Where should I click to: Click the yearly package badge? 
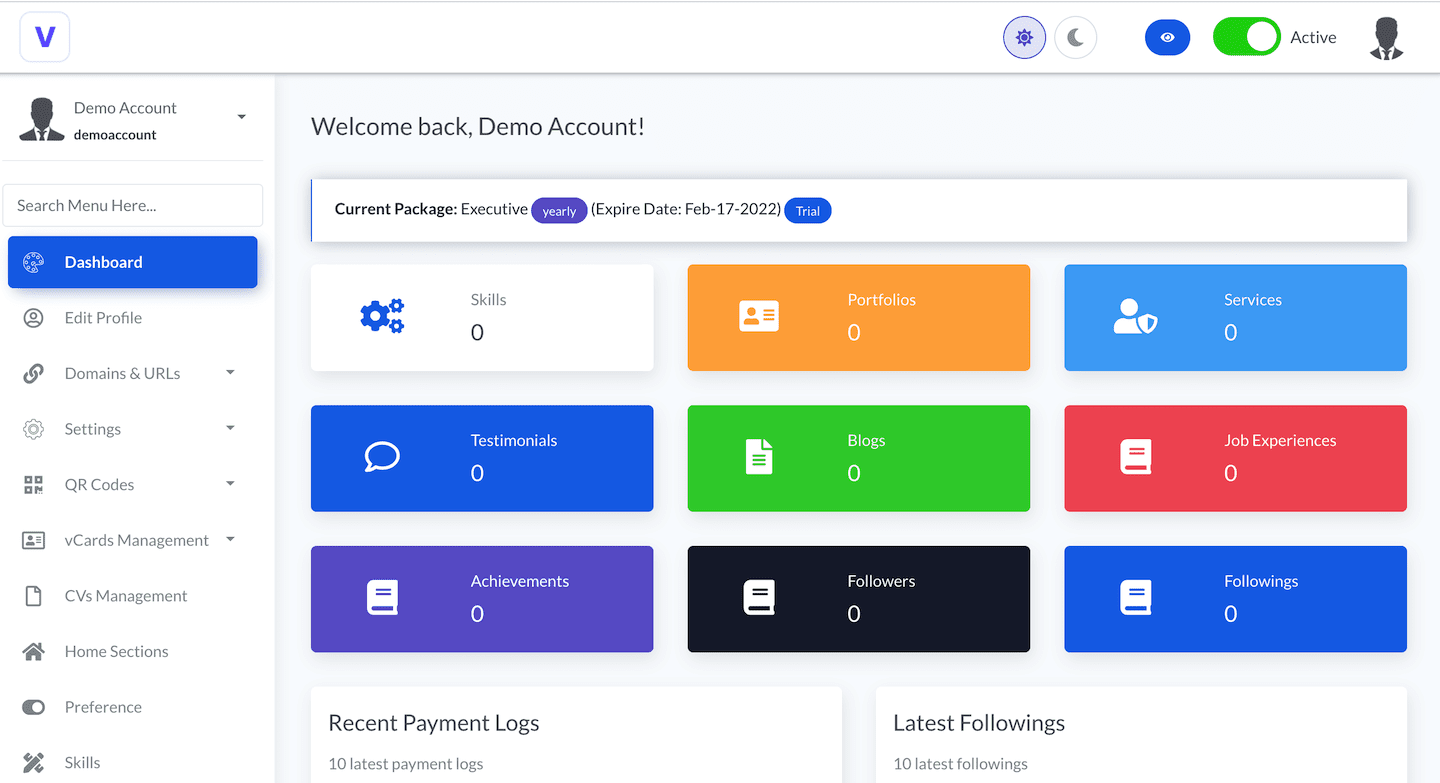click(559, 211)
